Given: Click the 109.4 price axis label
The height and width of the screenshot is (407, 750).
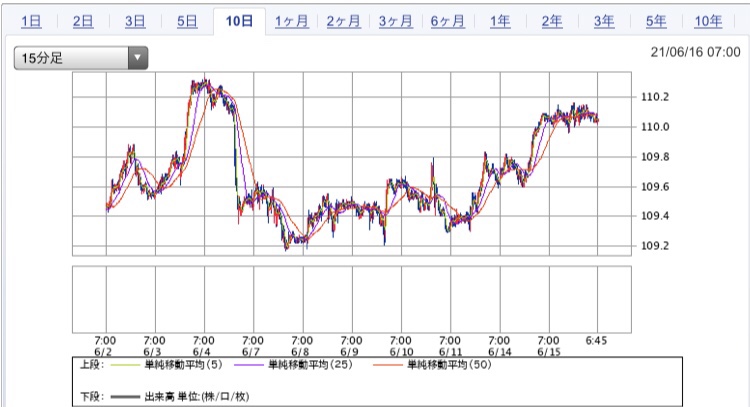Looking at the screenshot, I should [655, 216].
